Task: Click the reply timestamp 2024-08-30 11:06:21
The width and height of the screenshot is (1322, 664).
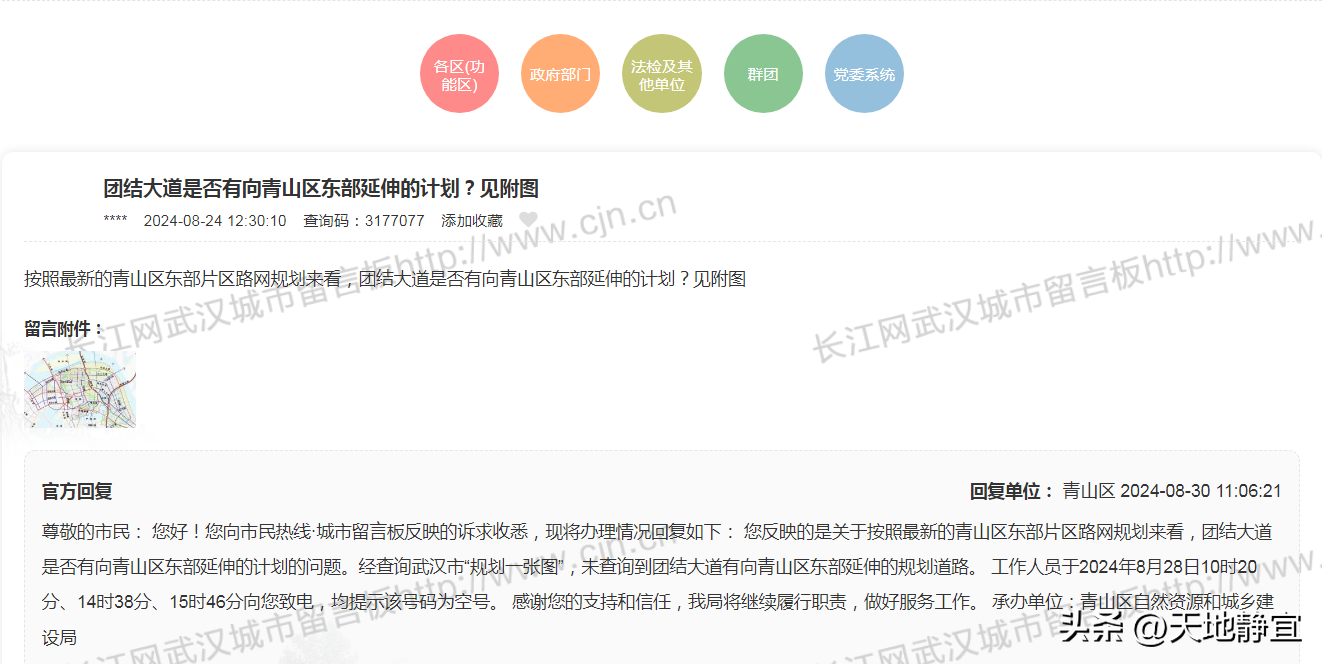Action: (x=1201, y=491)
